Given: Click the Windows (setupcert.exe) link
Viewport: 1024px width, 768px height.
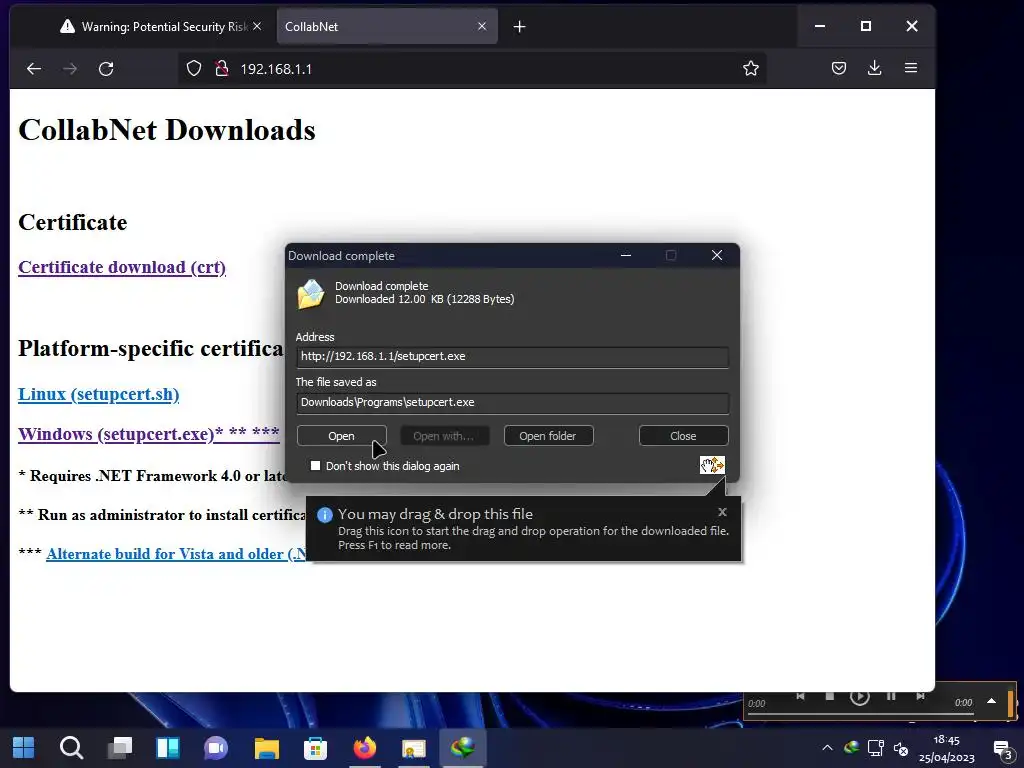Looking at the screenshot, I should point(149,434).
